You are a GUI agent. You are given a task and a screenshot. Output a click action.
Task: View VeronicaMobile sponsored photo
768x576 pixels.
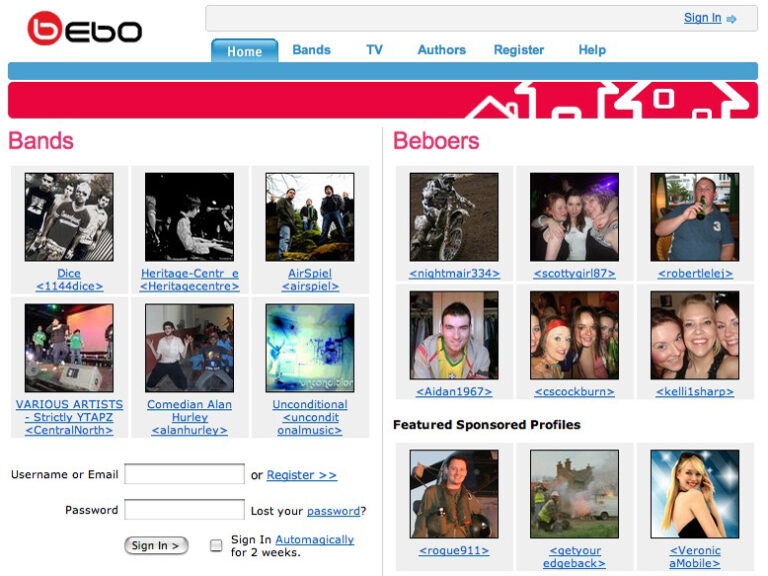[x=695, y=494]
